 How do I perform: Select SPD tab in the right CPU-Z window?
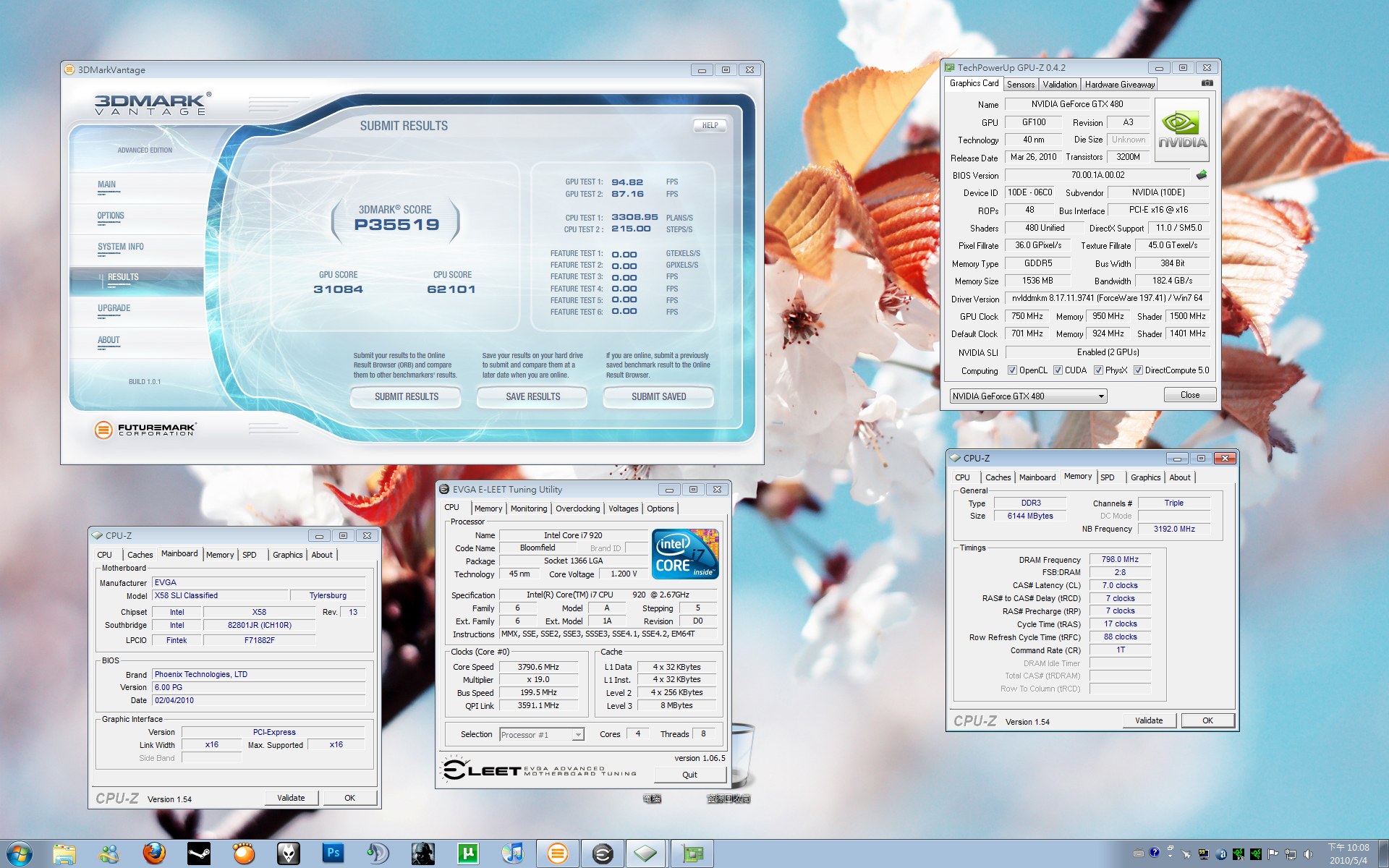[x=1108, y=477]
